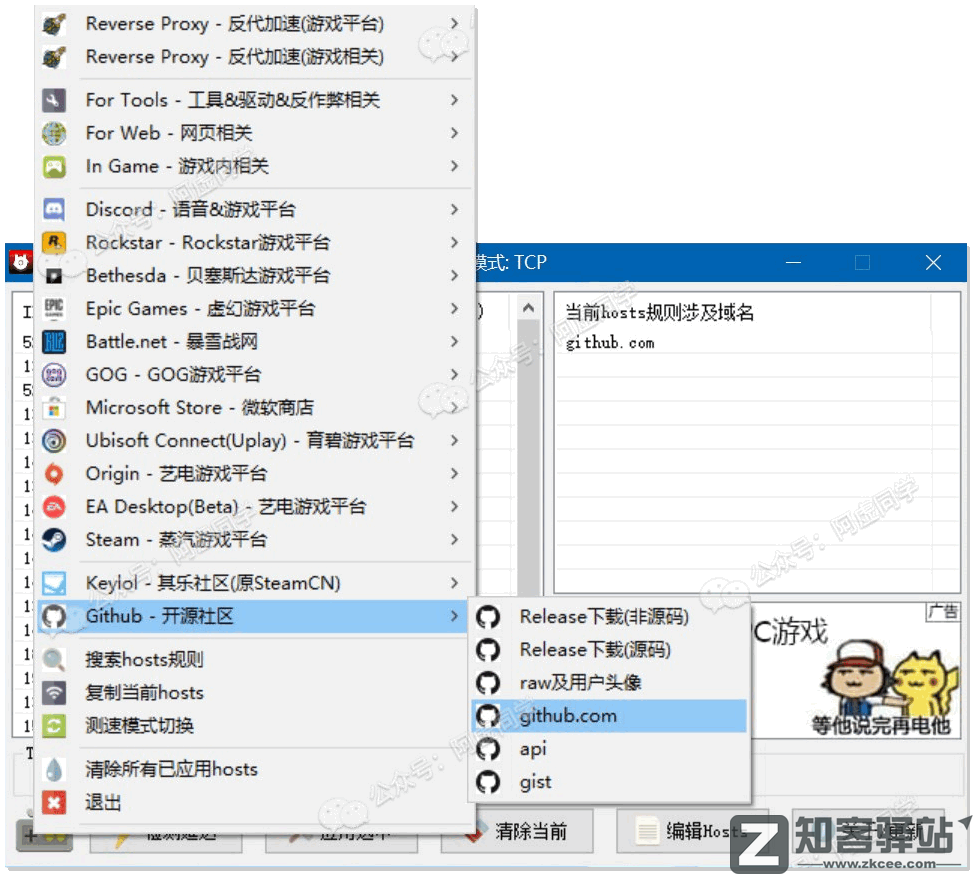Screen dimensions: 973x874
Task: Select github.com from the Github submenu
Action: coord(564,715)
